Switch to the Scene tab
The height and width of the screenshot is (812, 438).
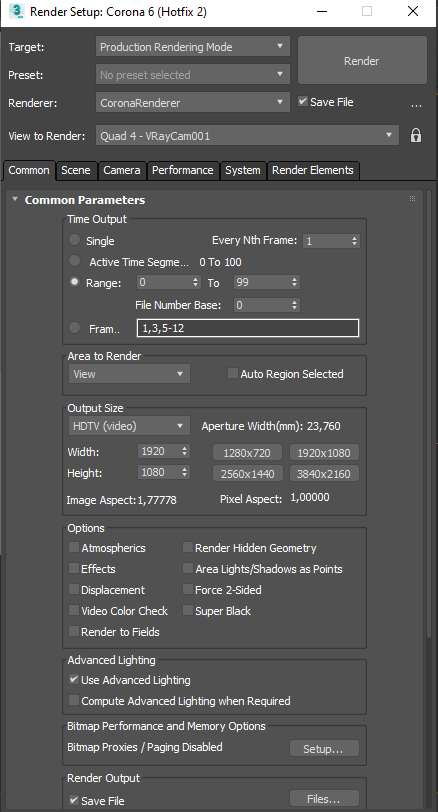point(76,170)
